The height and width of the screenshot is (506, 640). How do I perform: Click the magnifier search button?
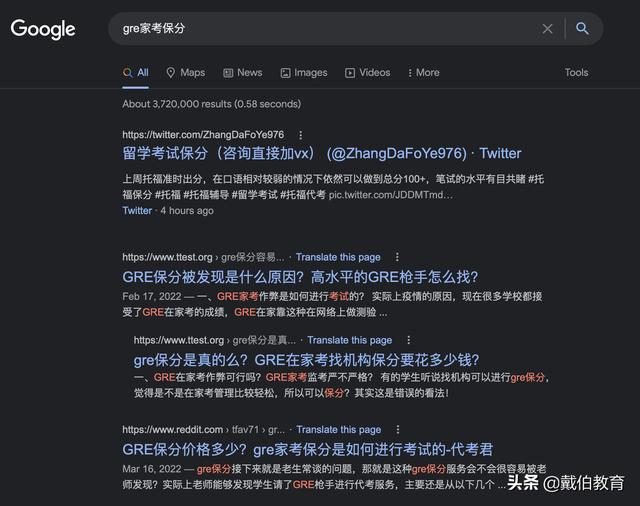click(582, 28)
